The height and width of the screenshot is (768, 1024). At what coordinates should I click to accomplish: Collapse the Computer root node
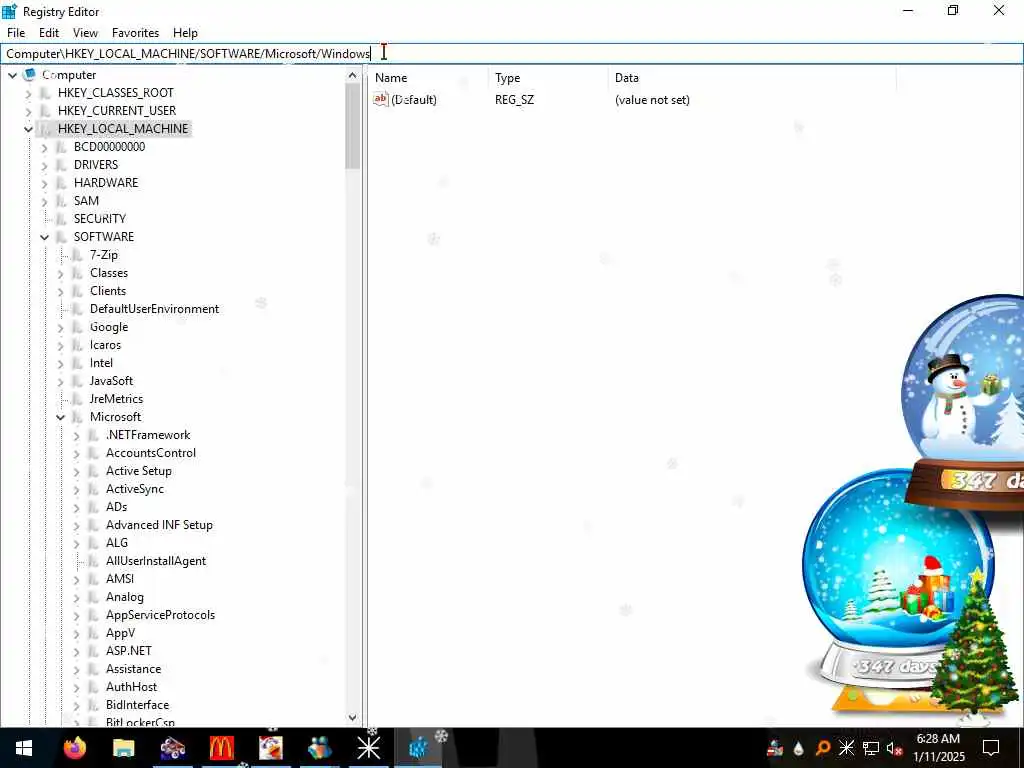pyautogui.click(x=12, y=75)
